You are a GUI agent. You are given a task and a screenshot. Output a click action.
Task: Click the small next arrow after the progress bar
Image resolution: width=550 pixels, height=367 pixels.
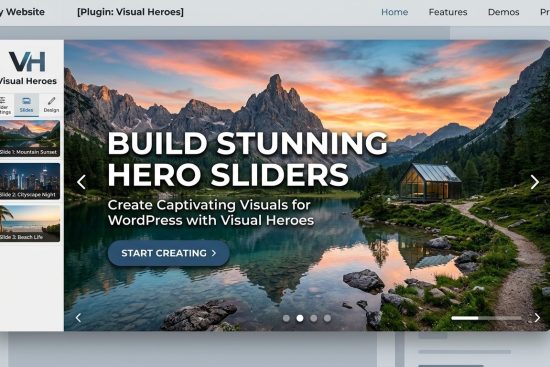[x=537, y=318]
